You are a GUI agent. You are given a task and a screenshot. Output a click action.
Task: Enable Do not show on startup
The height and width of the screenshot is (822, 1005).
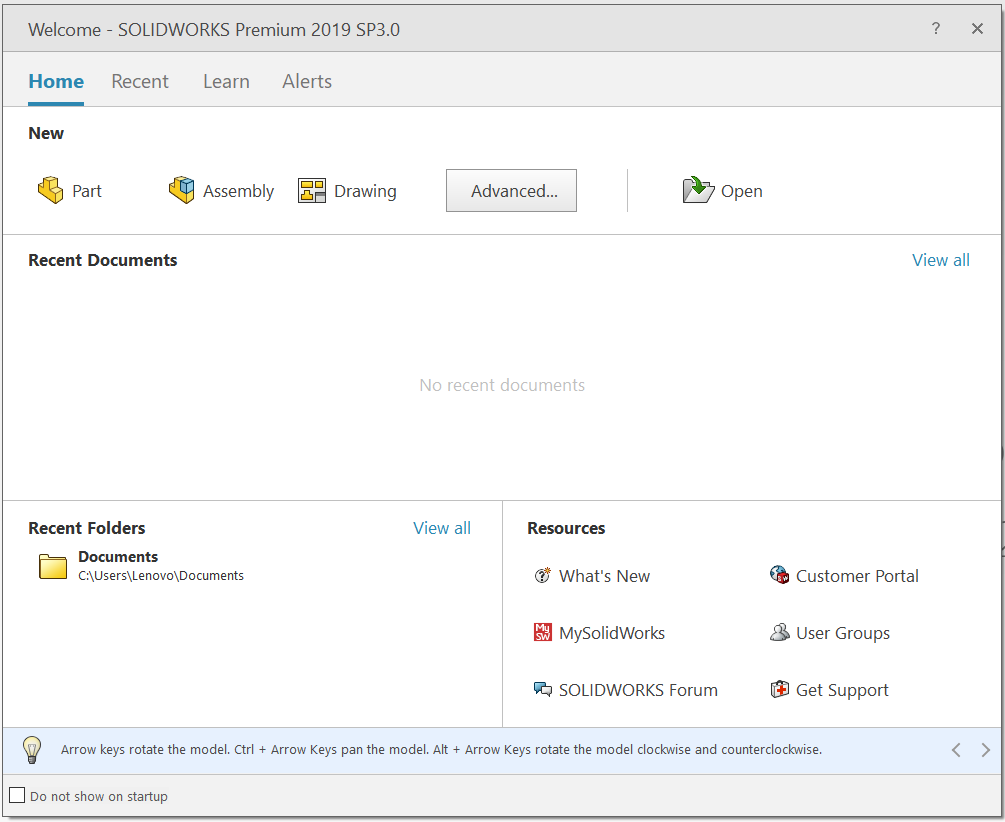pyautogui.click(x=17, y=796)
